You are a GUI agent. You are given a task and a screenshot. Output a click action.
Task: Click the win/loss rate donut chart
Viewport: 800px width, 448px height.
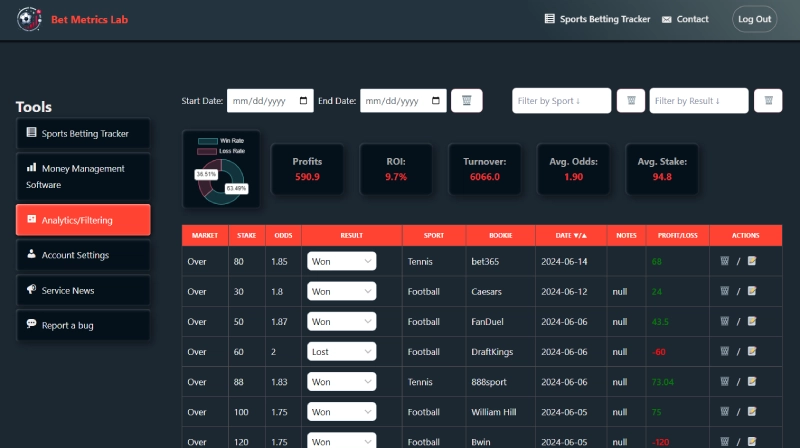221,182
